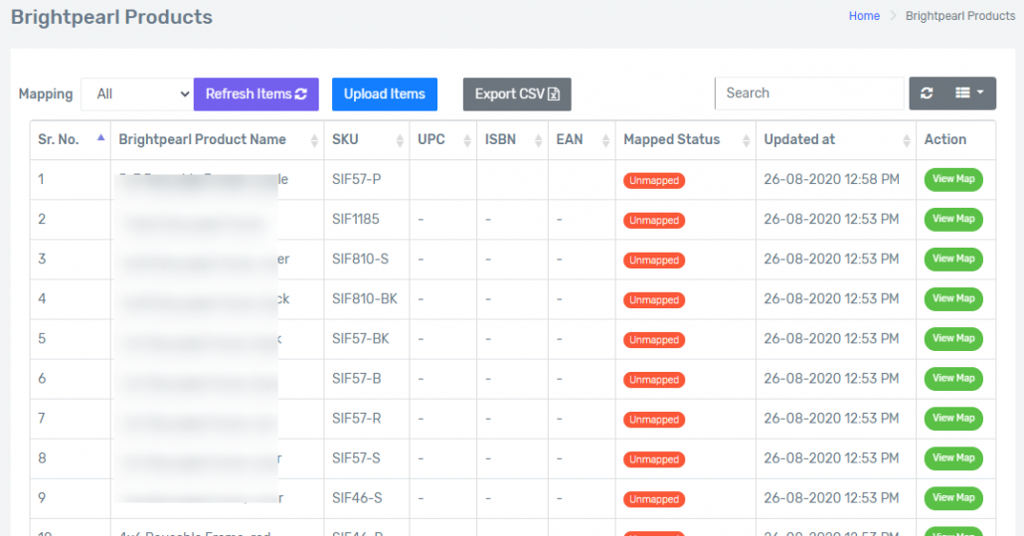Image resolution: width=1024 pixels, height=536 pixels.
Task: View Map for SIF57-BK row
Action: (953, 339)
